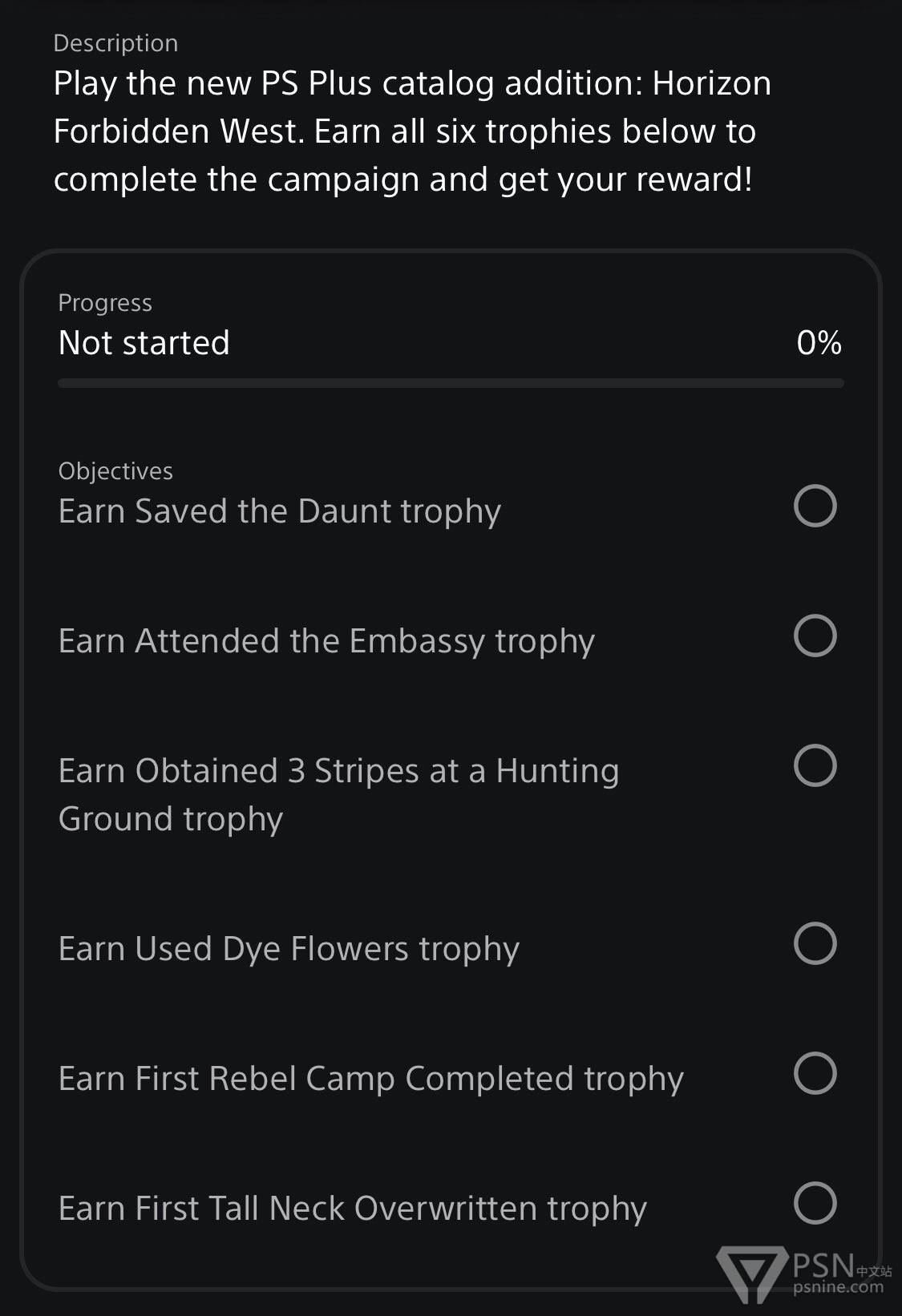Click the Saved the Daunt status circle
Viewport: 902px width, 1316px height.
[x=815, y=506]
